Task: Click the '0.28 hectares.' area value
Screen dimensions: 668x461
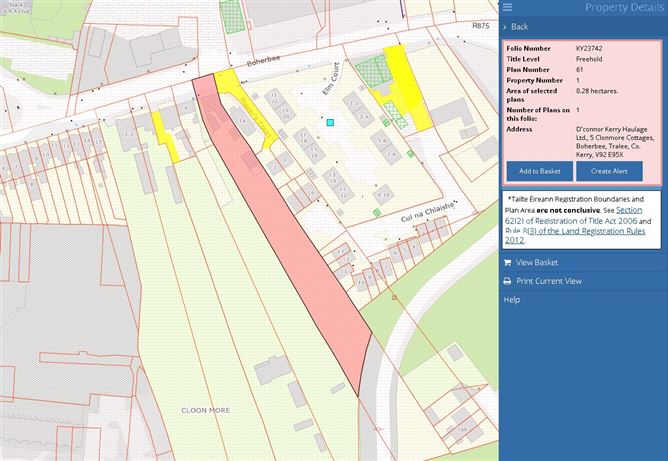Action: [597, 91]
